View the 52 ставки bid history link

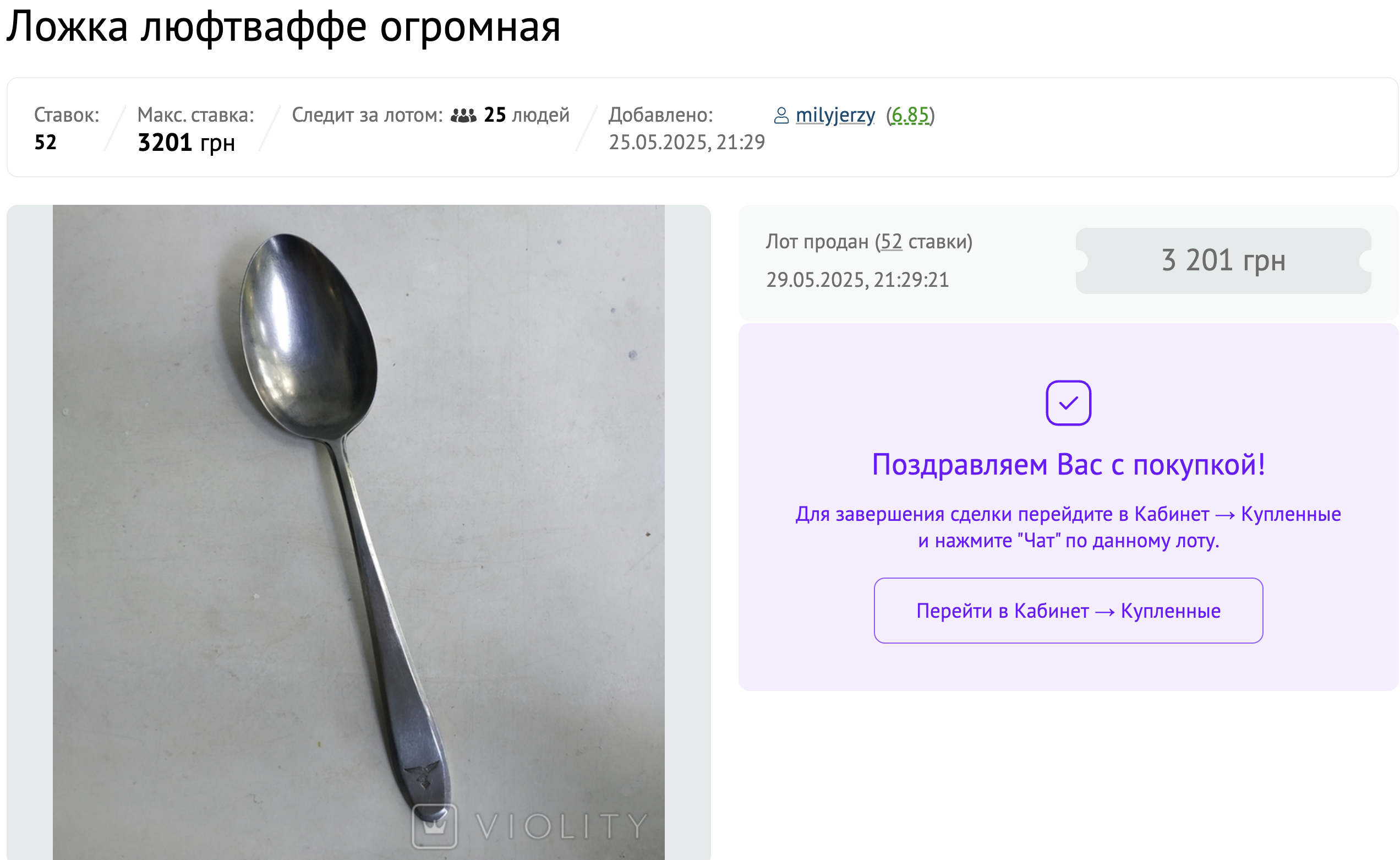pos(891,241)
